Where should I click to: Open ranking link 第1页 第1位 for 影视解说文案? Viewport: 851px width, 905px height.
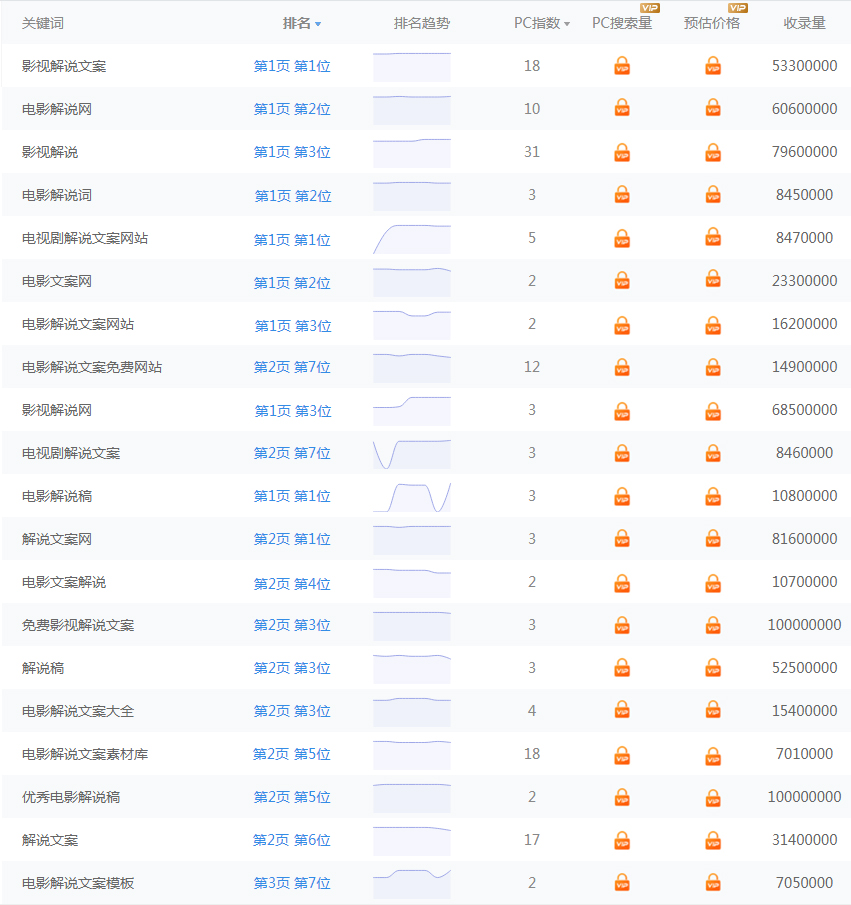coord(292,66)
